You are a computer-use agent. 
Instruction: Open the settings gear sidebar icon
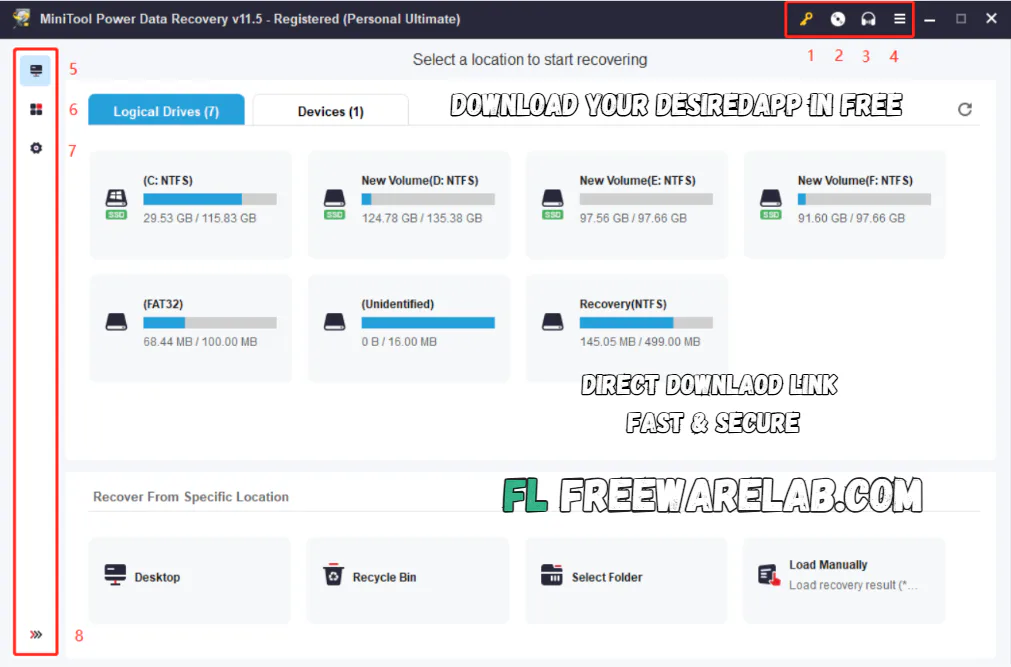pos(36,148)
